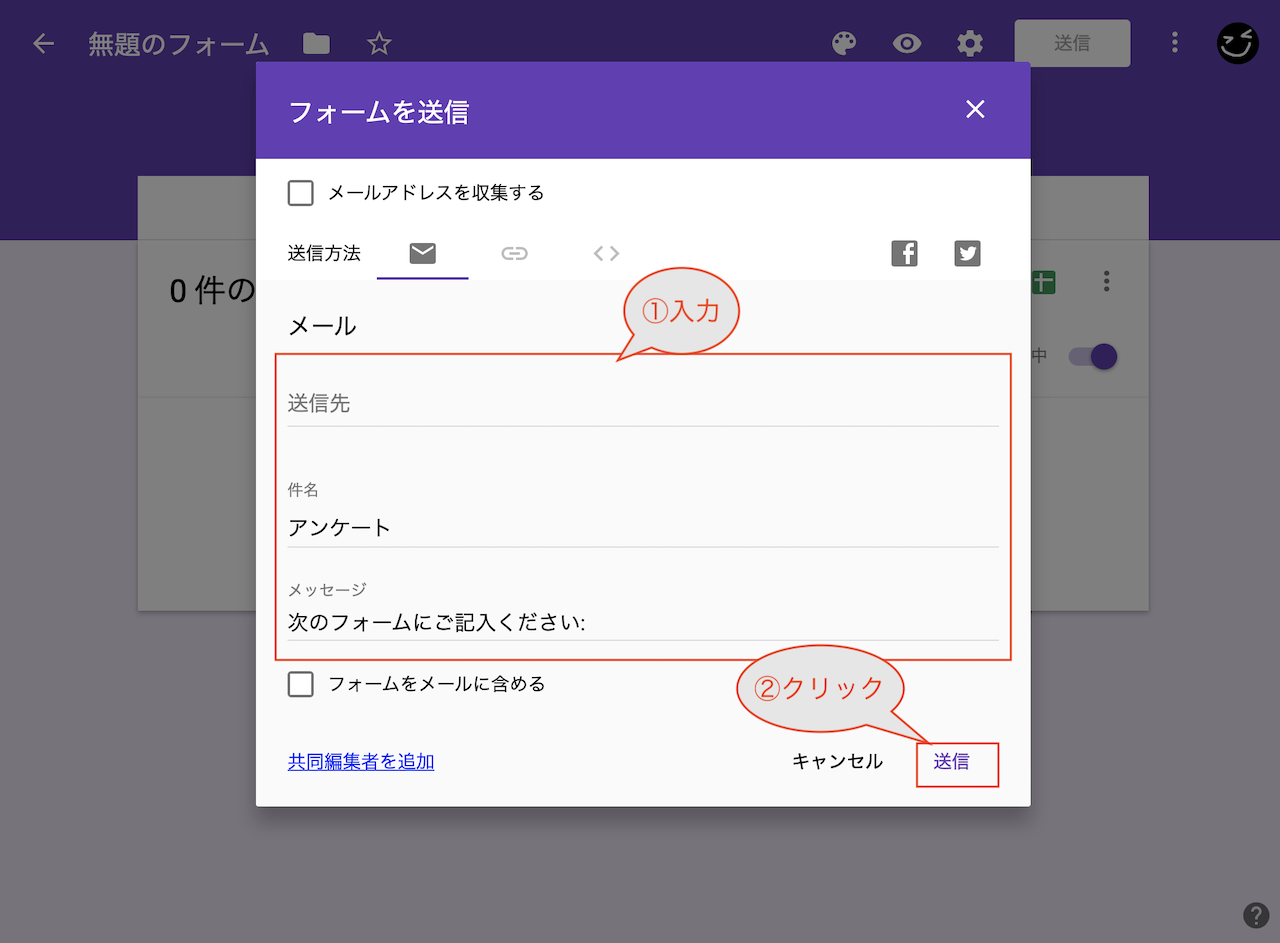The image size is (1280, 943).
Task: Click the back arrow icon
Action: coord(43,43)
